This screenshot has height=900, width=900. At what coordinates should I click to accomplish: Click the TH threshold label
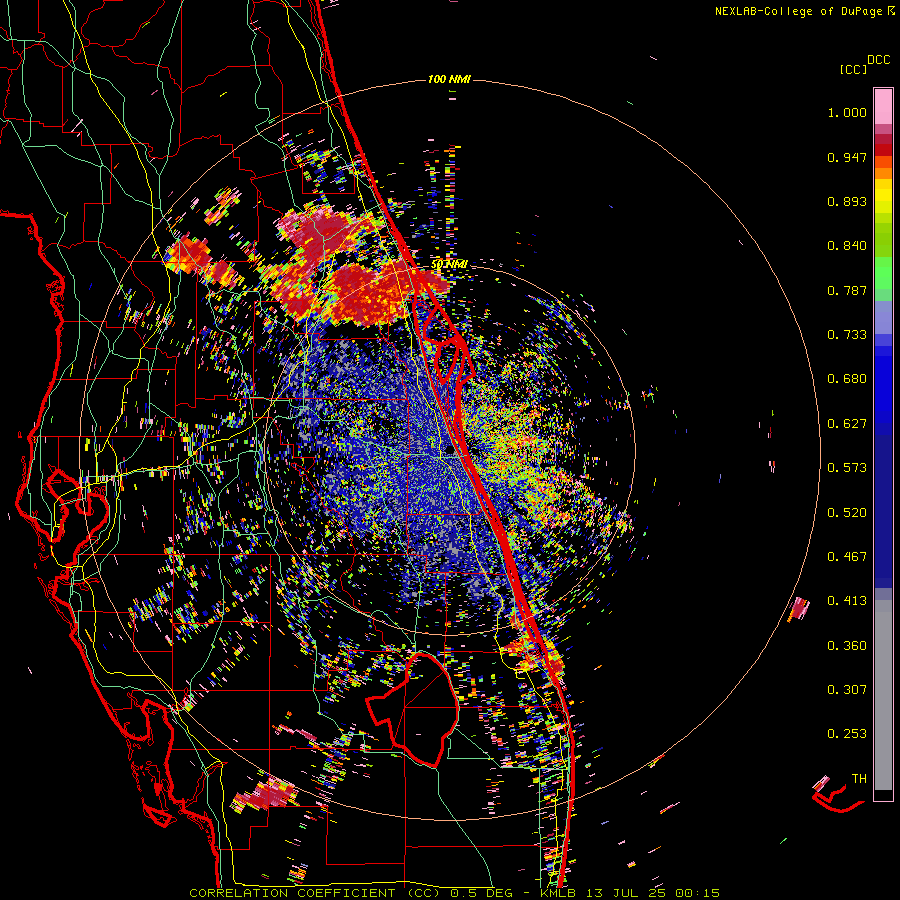point(859,779)
